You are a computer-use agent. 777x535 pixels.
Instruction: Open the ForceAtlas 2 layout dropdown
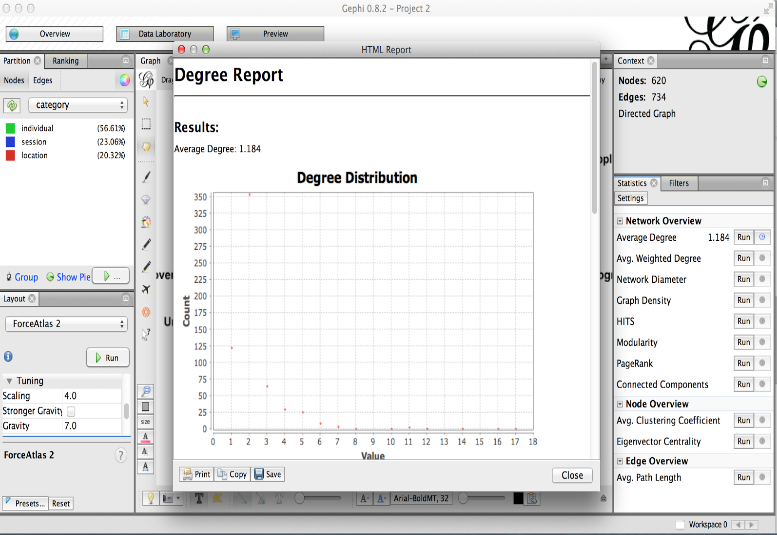tap(66, 324)
